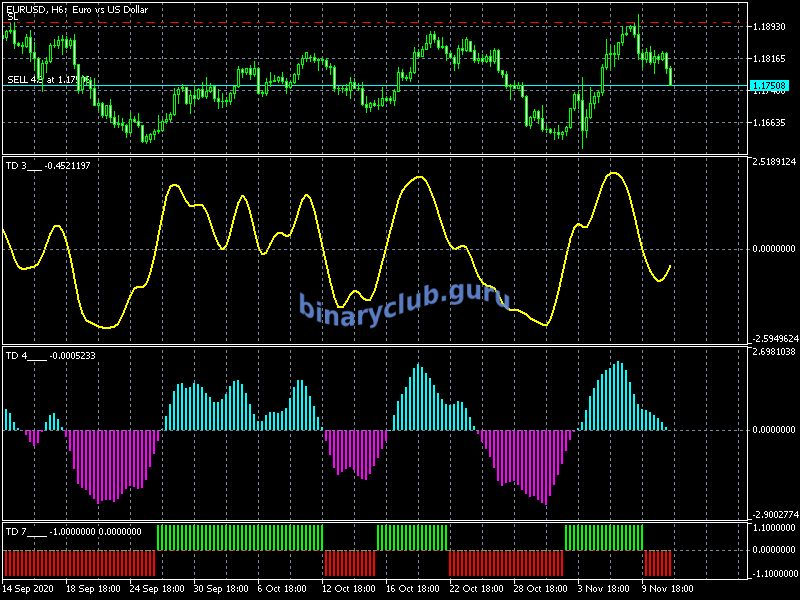The width and height of the screenshot is (800, 600).
Task: Click the 12 Oct 18:00 time label
Action: (x=348, y=588)
